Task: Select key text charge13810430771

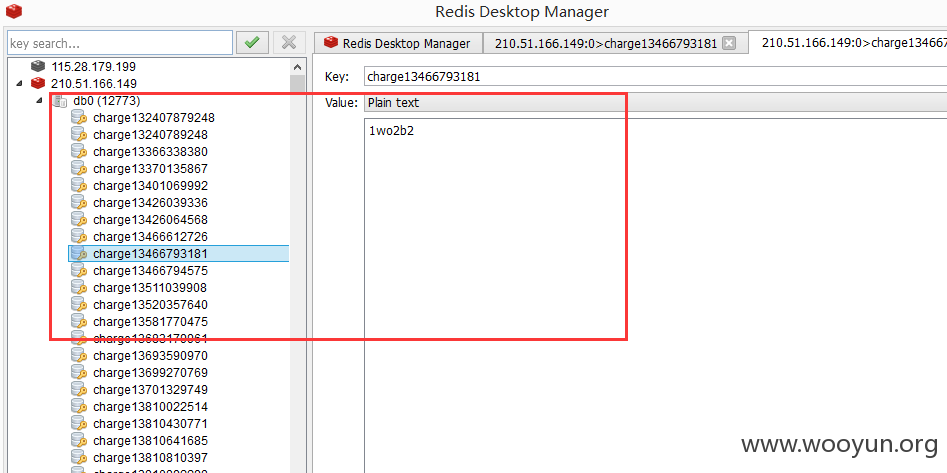Action: 150,423
